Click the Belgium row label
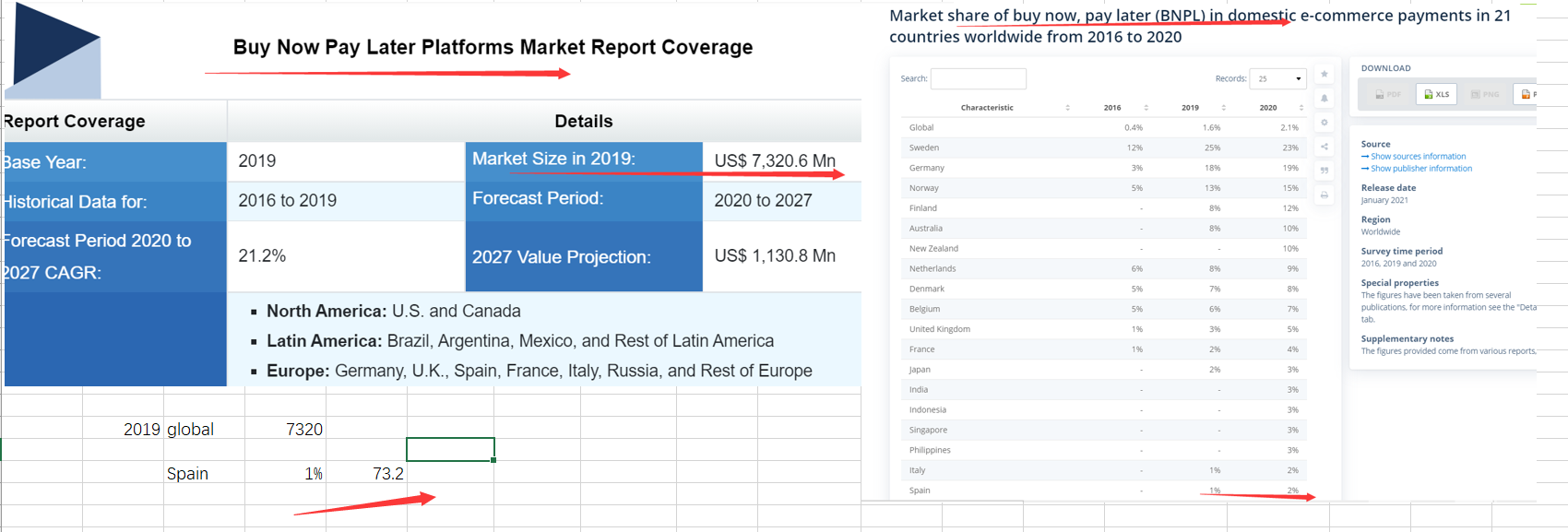This screenshot has width=1568, height=532. (x=925, y=309)
